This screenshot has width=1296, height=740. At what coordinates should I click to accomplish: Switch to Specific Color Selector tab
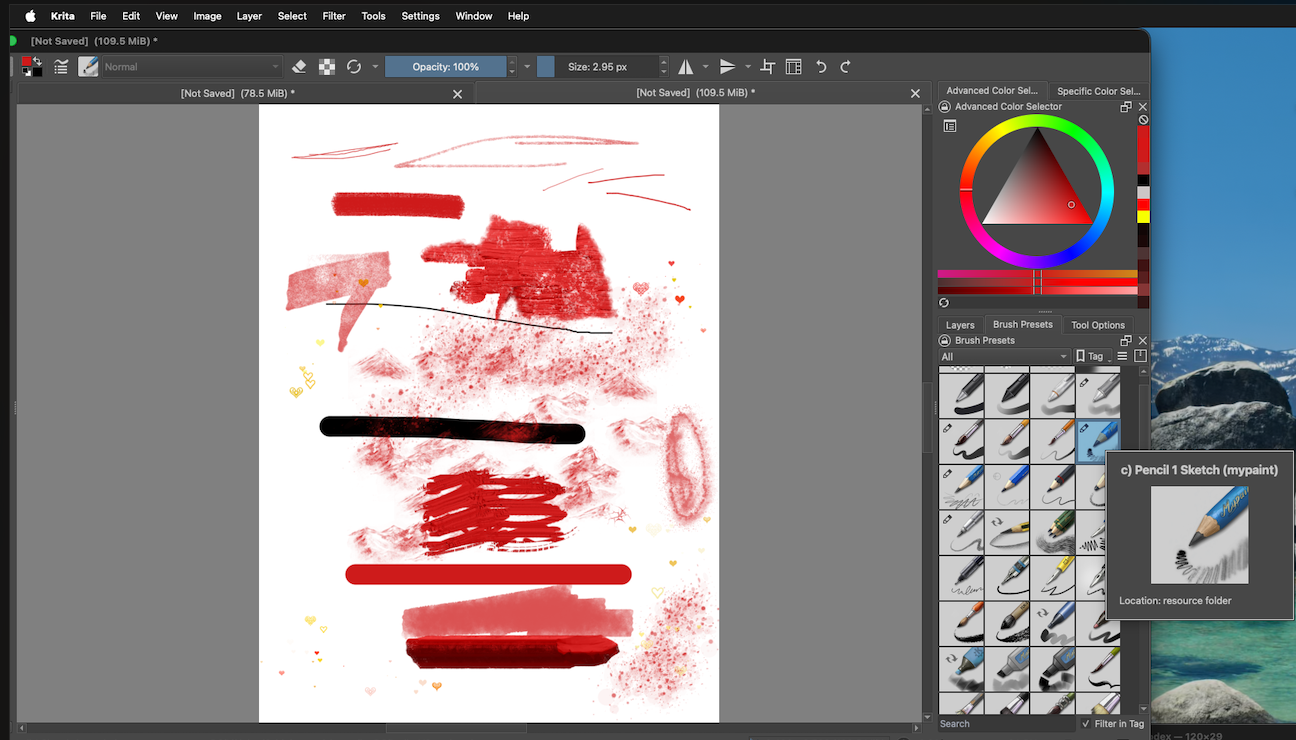(1098, 91)
